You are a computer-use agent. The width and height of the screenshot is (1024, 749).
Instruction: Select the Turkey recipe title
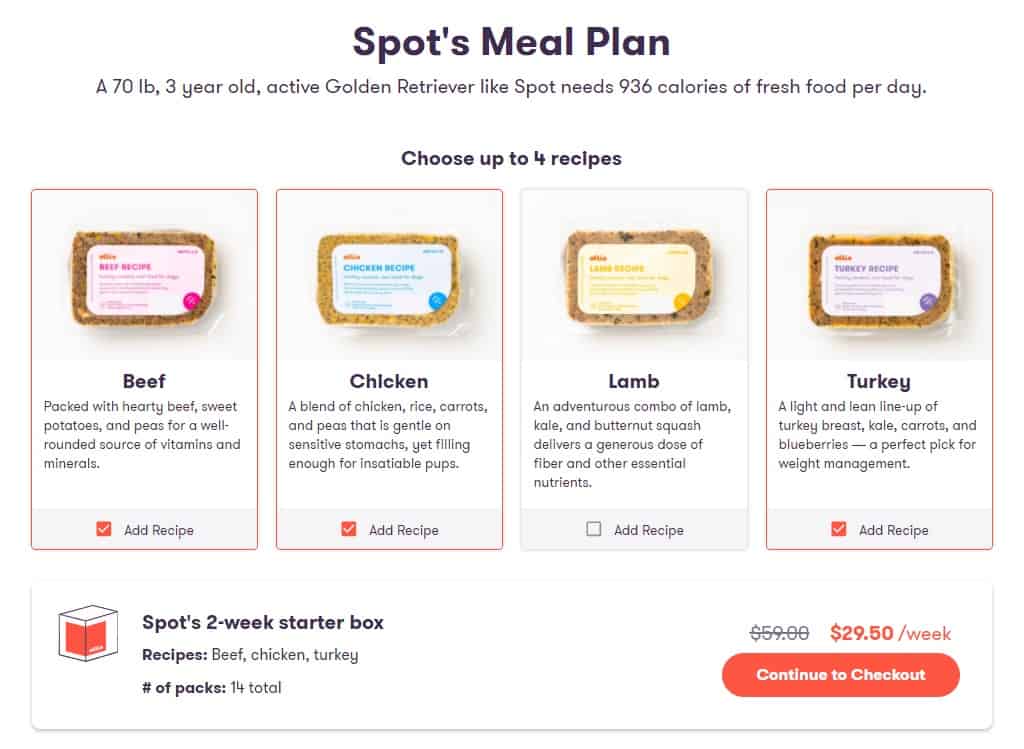coord(879,381)
